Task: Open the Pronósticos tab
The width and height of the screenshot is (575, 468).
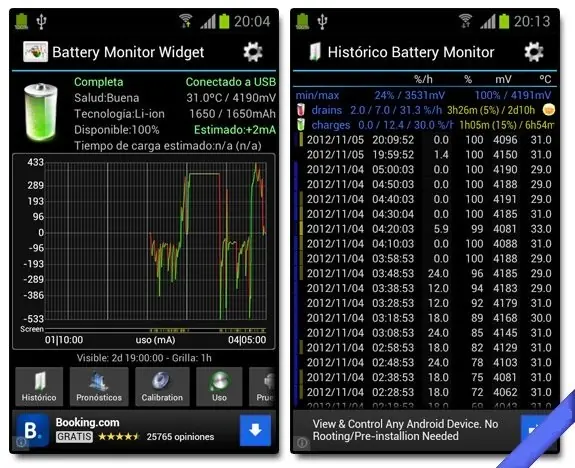Action: [99, 387]
